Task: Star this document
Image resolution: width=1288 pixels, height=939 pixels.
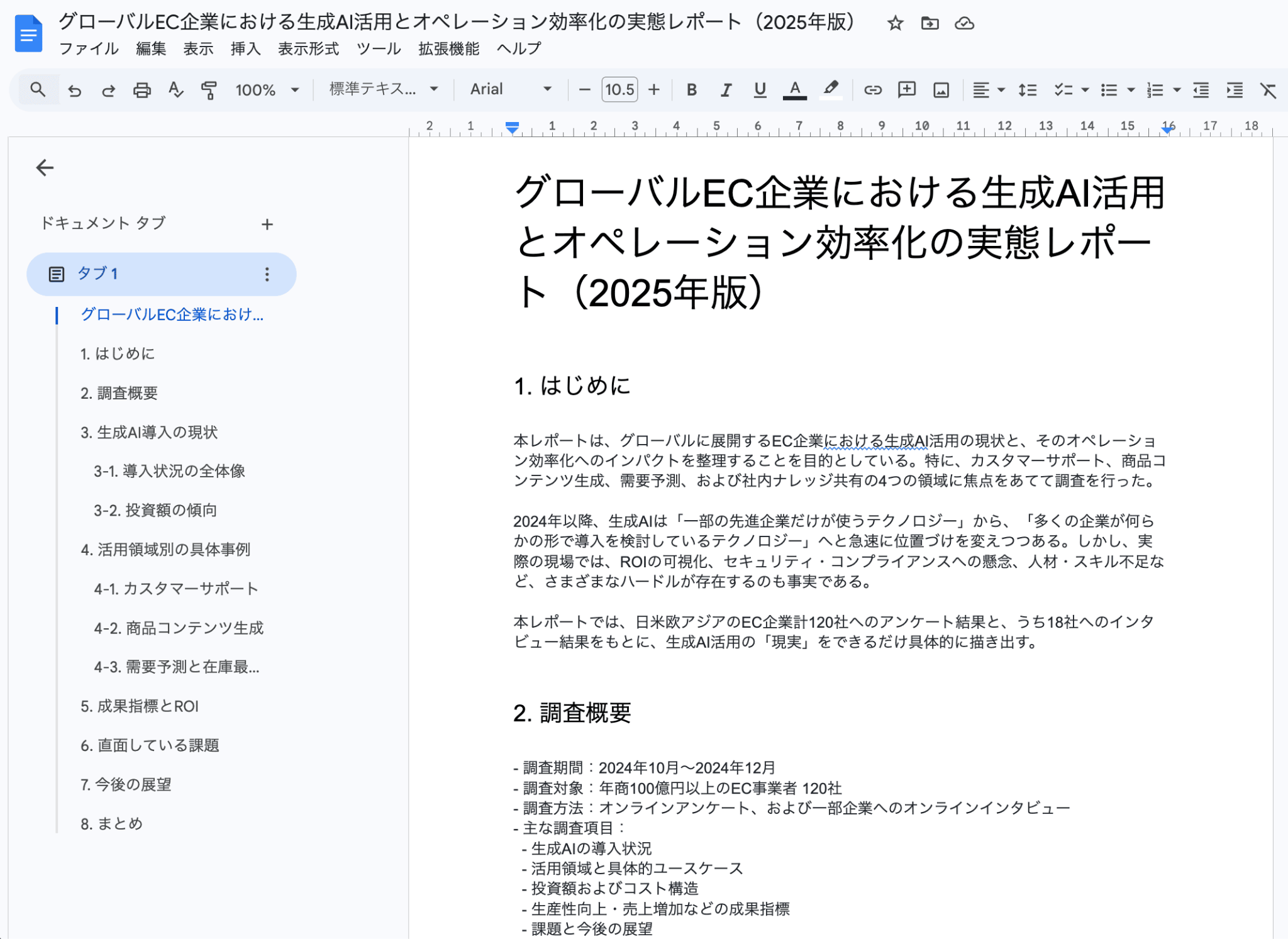Action: pos(895,24)
